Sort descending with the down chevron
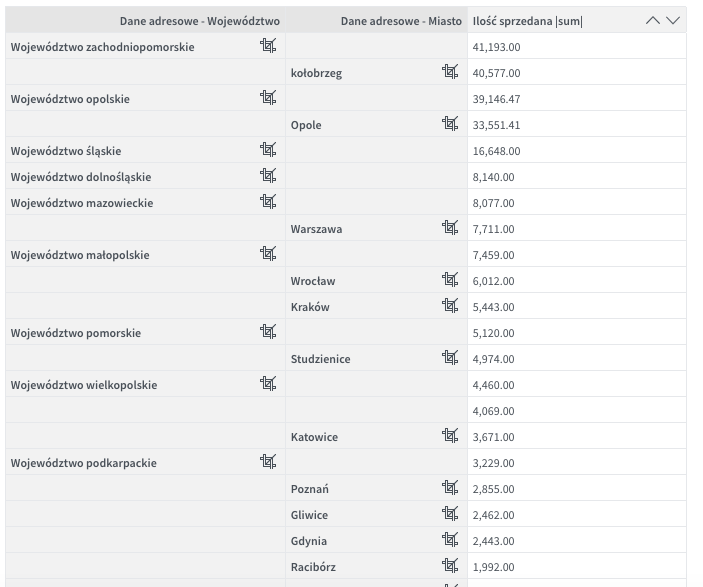The height and width of the screenshot is (587, 703). tap(673, 20)
